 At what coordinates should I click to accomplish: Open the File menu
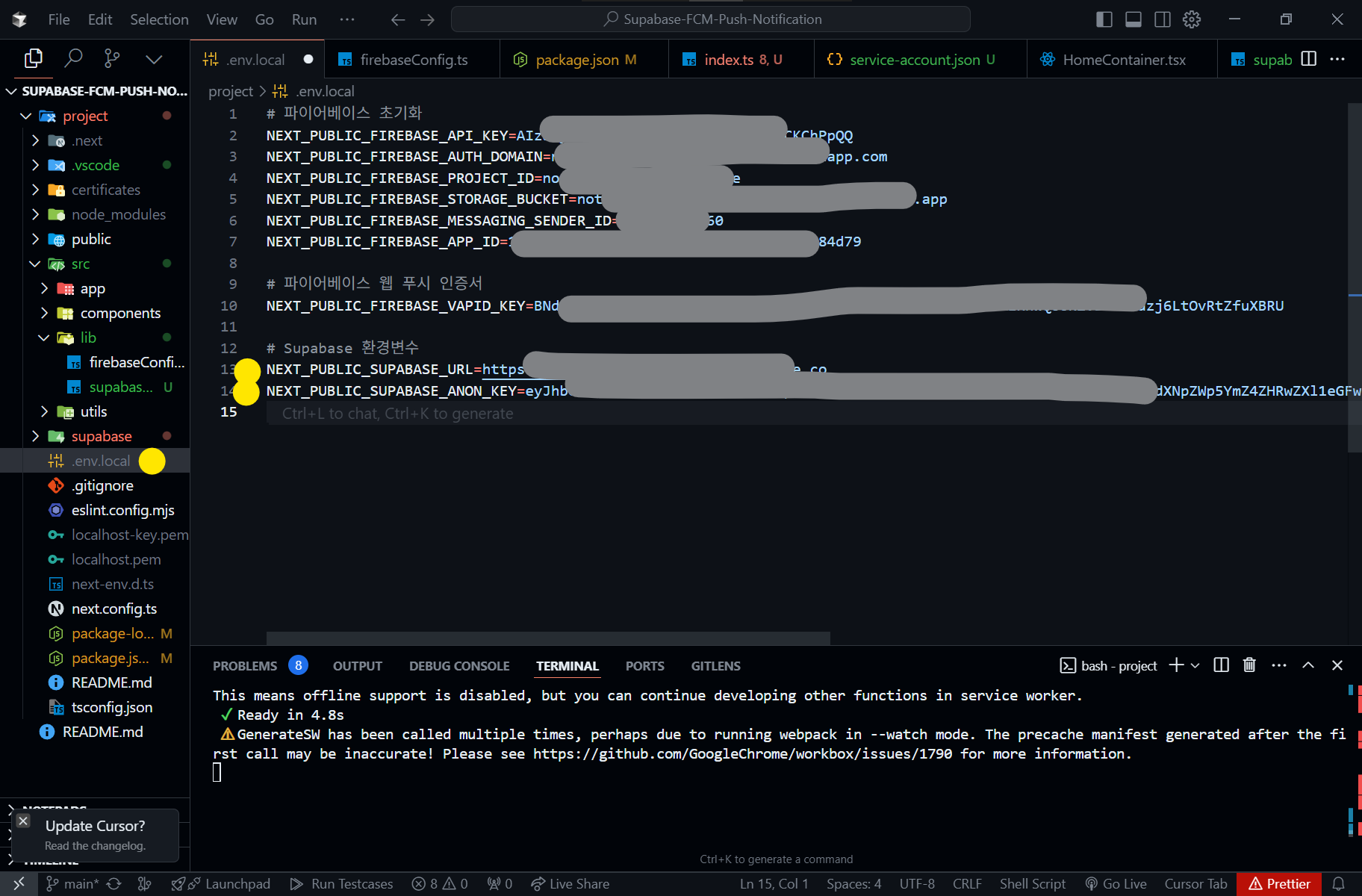click(x=59, y=19)
